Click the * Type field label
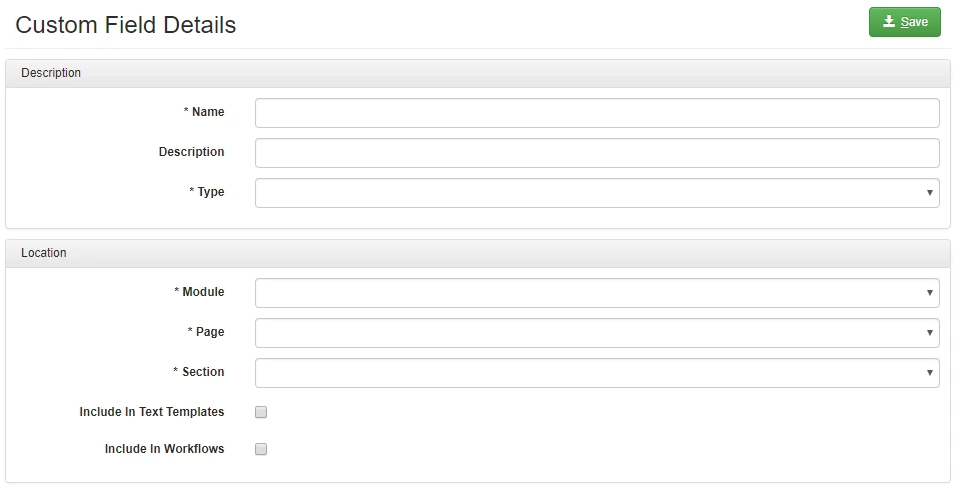956x488 pixels. 207,192
